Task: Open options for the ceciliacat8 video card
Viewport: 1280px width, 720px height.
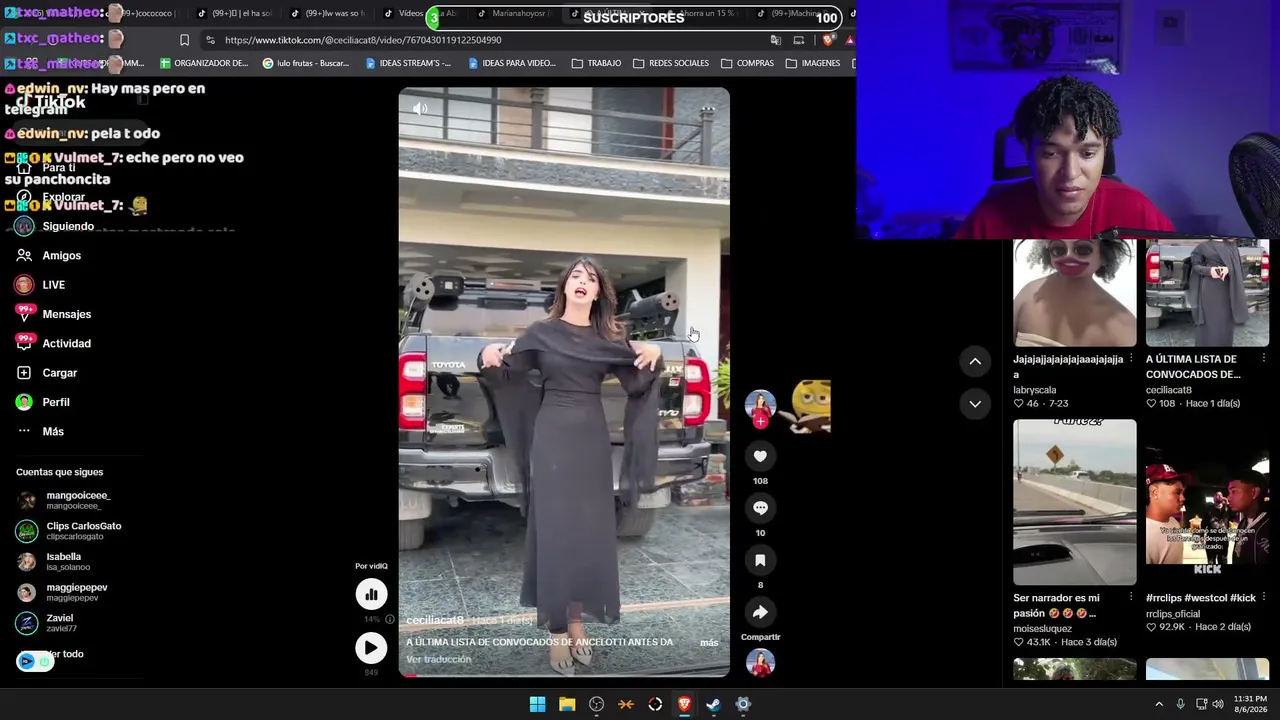Action: [x=1263, y=359]
